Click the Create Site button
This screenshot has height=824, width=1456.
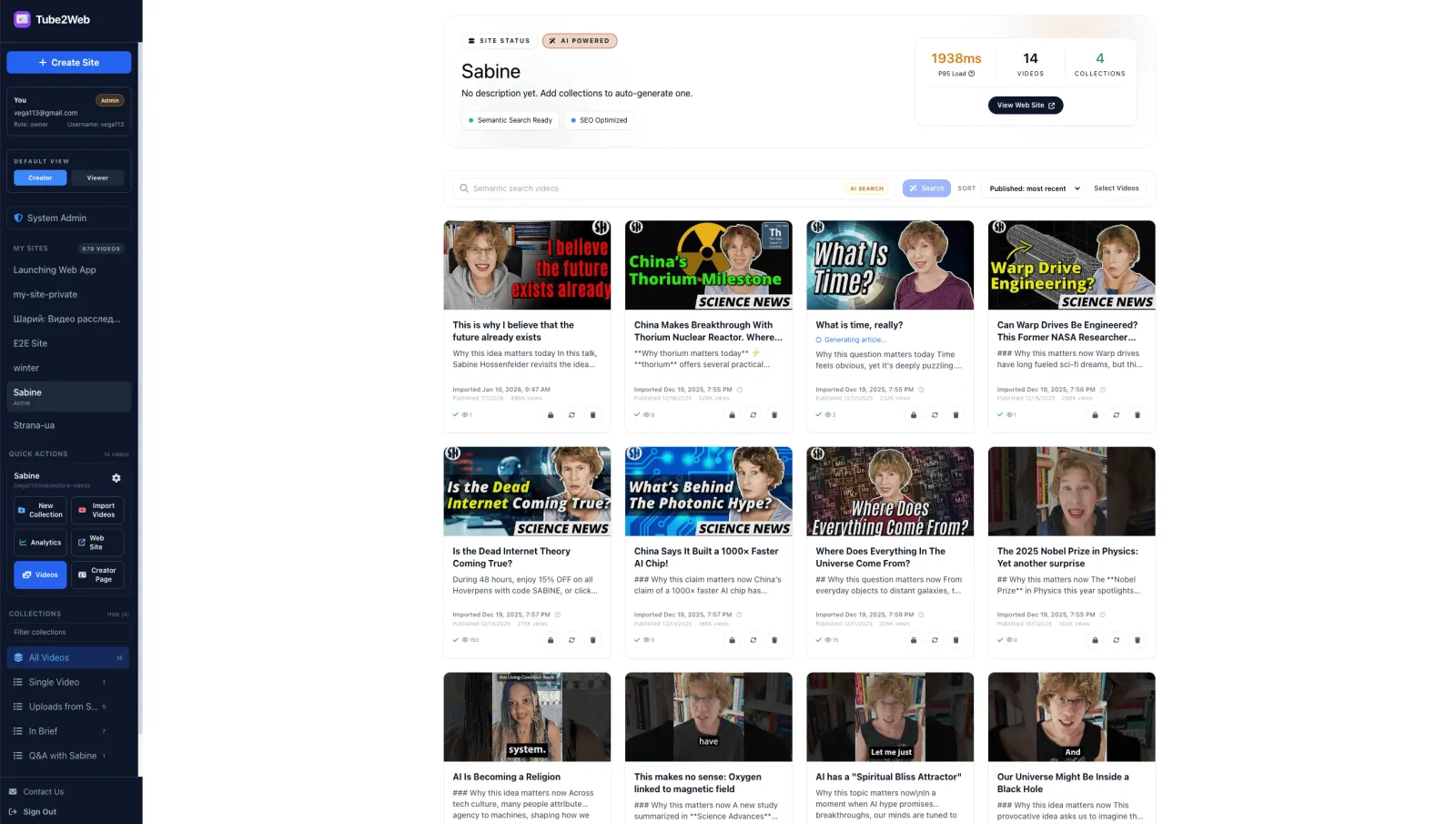(x=69, y=63)
